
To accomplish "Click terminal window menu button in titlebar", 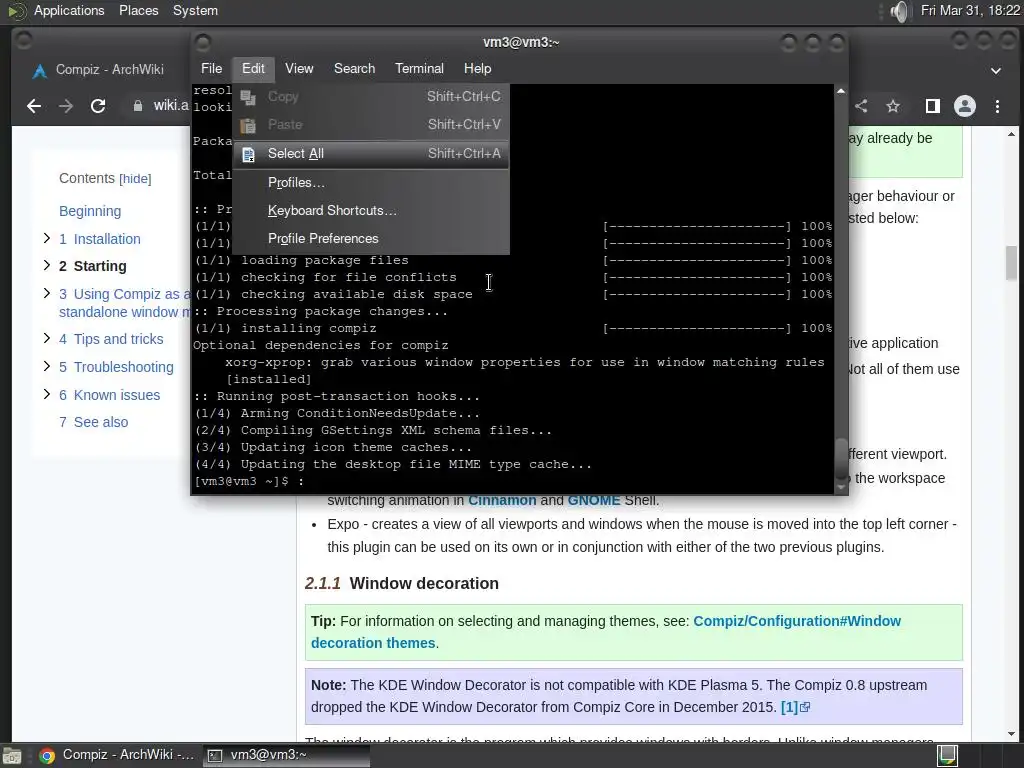I will pyautogui.click(x=202, y=42).
